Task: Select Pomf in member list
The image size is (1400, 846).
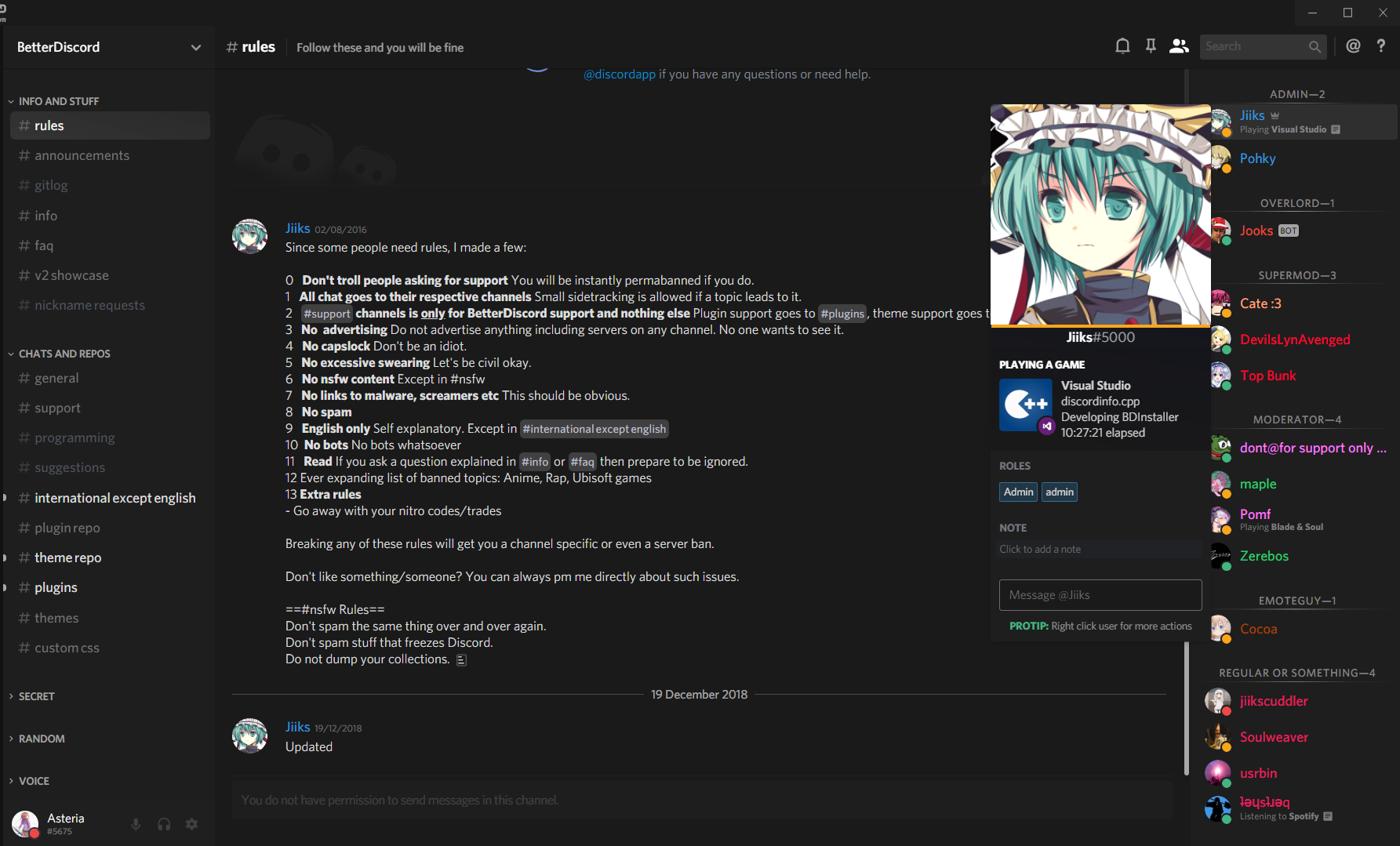Action: (x=1302, y=520)
